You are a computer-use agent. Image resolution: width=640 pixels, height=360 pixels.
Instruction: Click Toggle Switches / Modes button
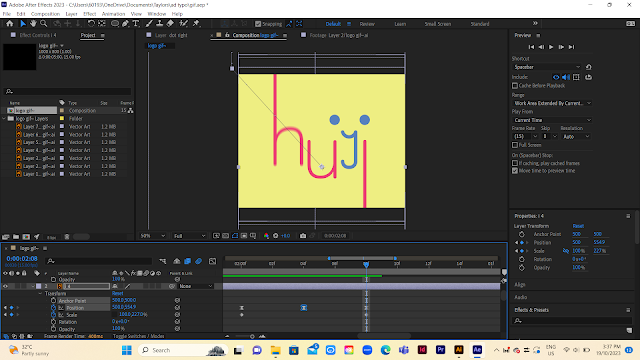point(138,336)
